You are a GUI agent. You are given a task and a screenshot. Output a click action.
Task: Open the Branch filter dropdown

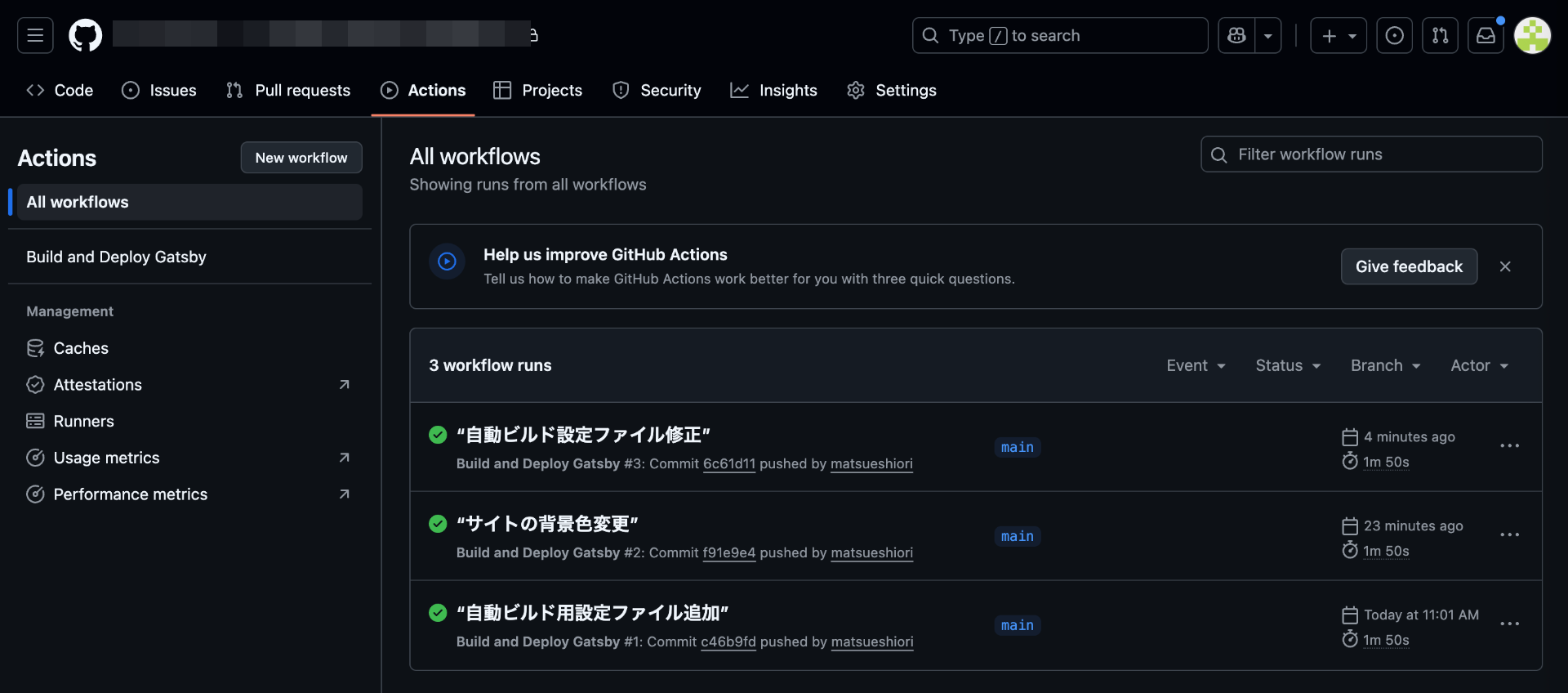(x=1386, y=365)
